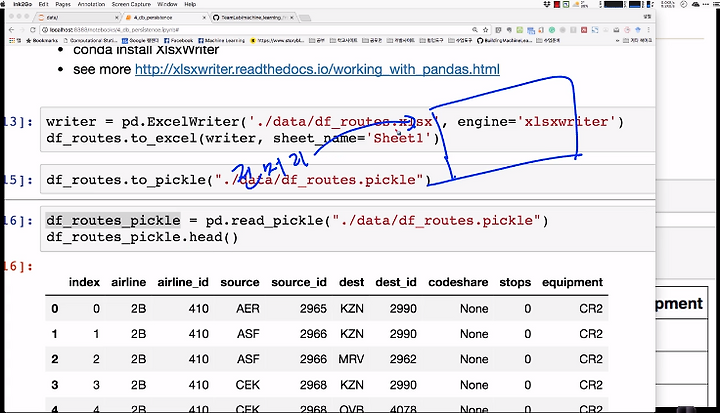Open the Facebook bookmark
720x413 pixels.
pyautogui.click(x=179, y=40)
